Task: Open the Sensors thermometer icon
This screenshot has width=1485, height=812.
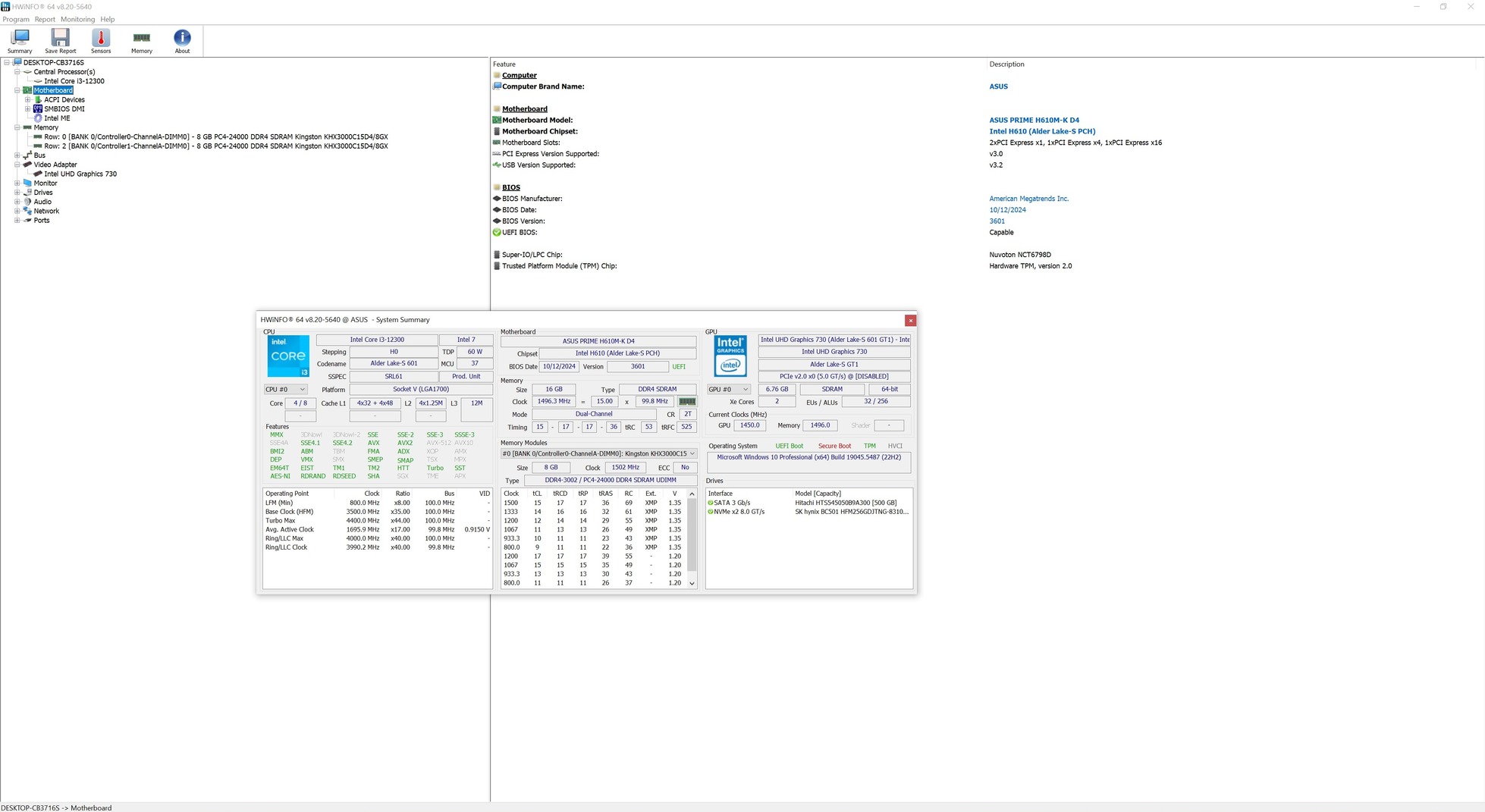Action: (101, 40)
